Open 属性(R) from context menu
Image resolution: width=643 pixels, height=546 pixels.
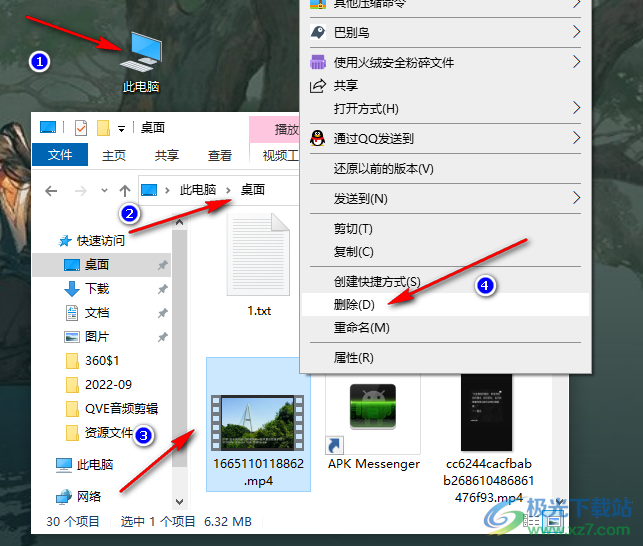click(445, 358)
